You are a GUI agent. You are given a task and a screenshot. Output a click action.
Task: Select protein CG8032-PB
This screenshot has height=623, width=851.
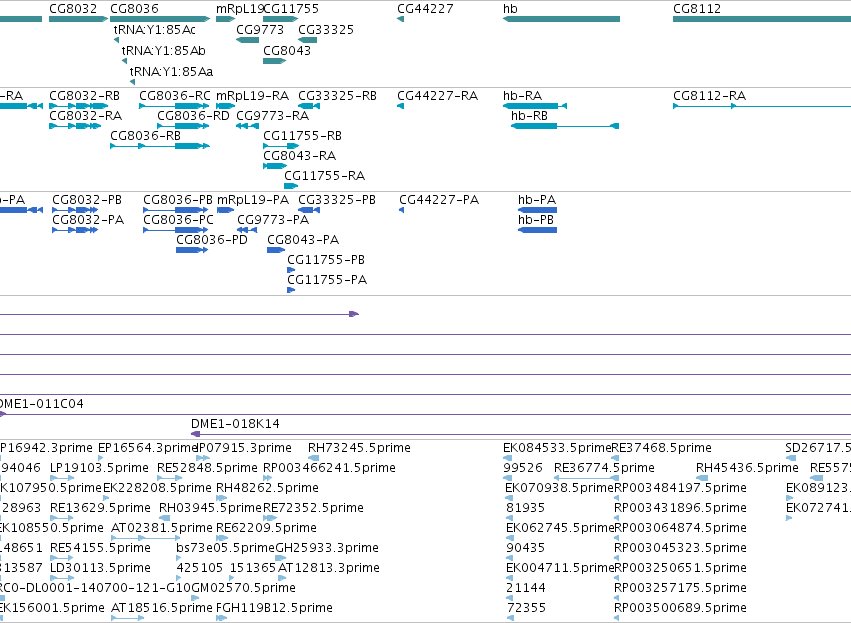(x=75, y=210)
